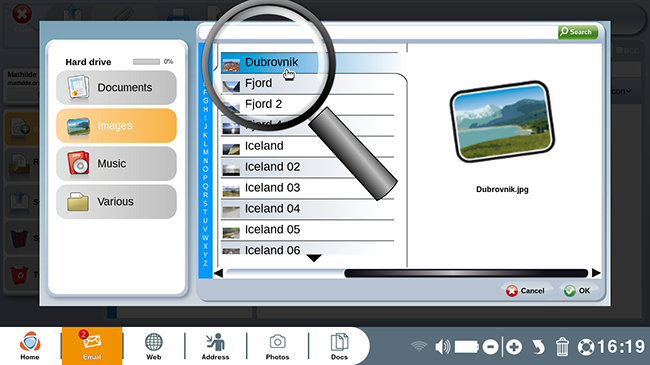The image size is (650, 365).
Task: Click the lifebuoy help icon
Action: pos(586,347)
